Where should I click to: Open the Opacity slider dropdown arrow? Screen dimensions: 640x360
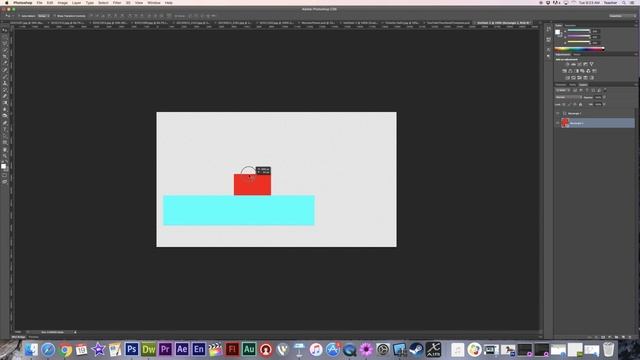coord(604,97)
